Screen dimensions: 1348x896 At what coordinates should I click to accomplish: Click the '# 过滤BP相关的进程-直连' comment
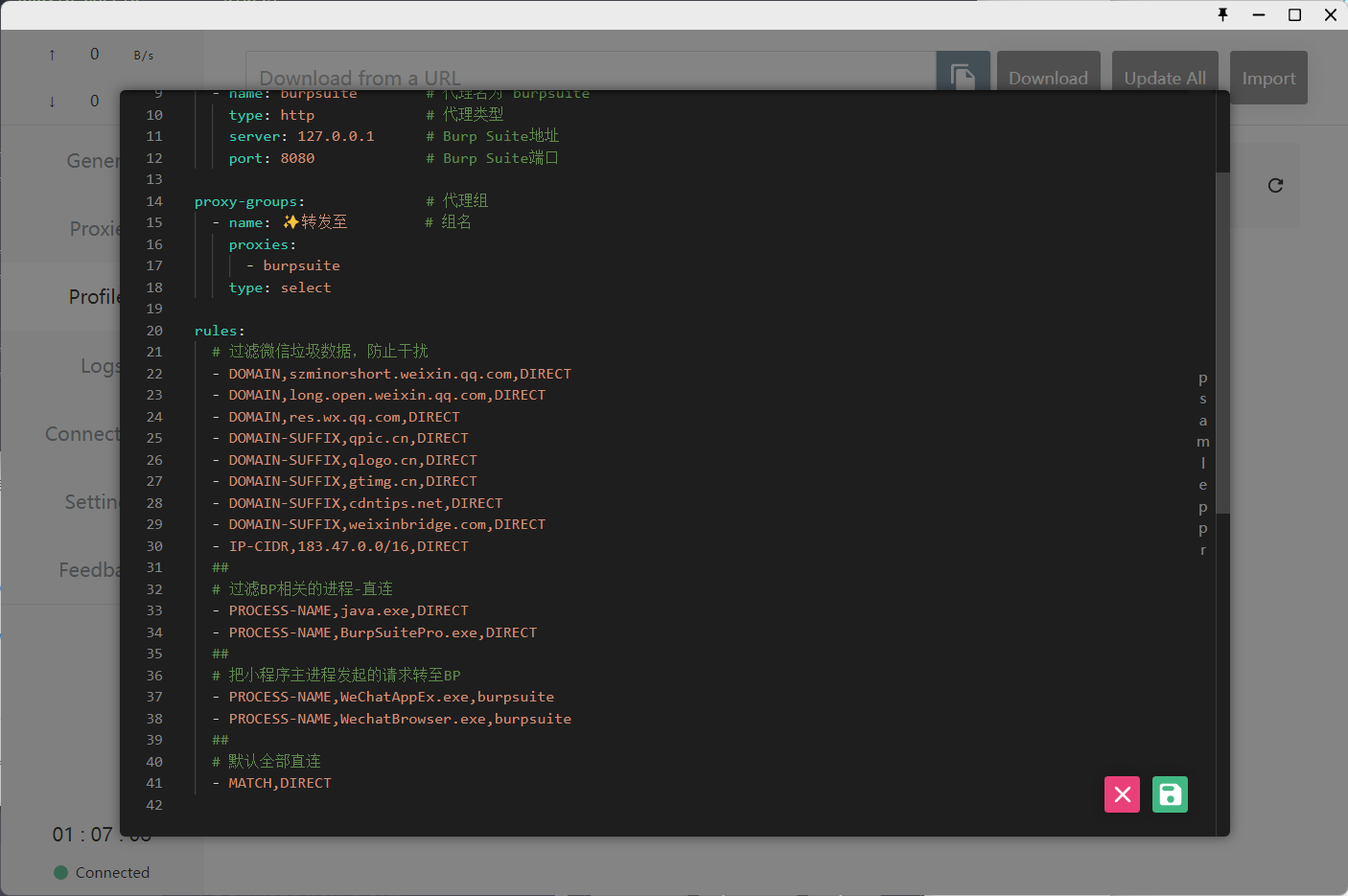302,589
